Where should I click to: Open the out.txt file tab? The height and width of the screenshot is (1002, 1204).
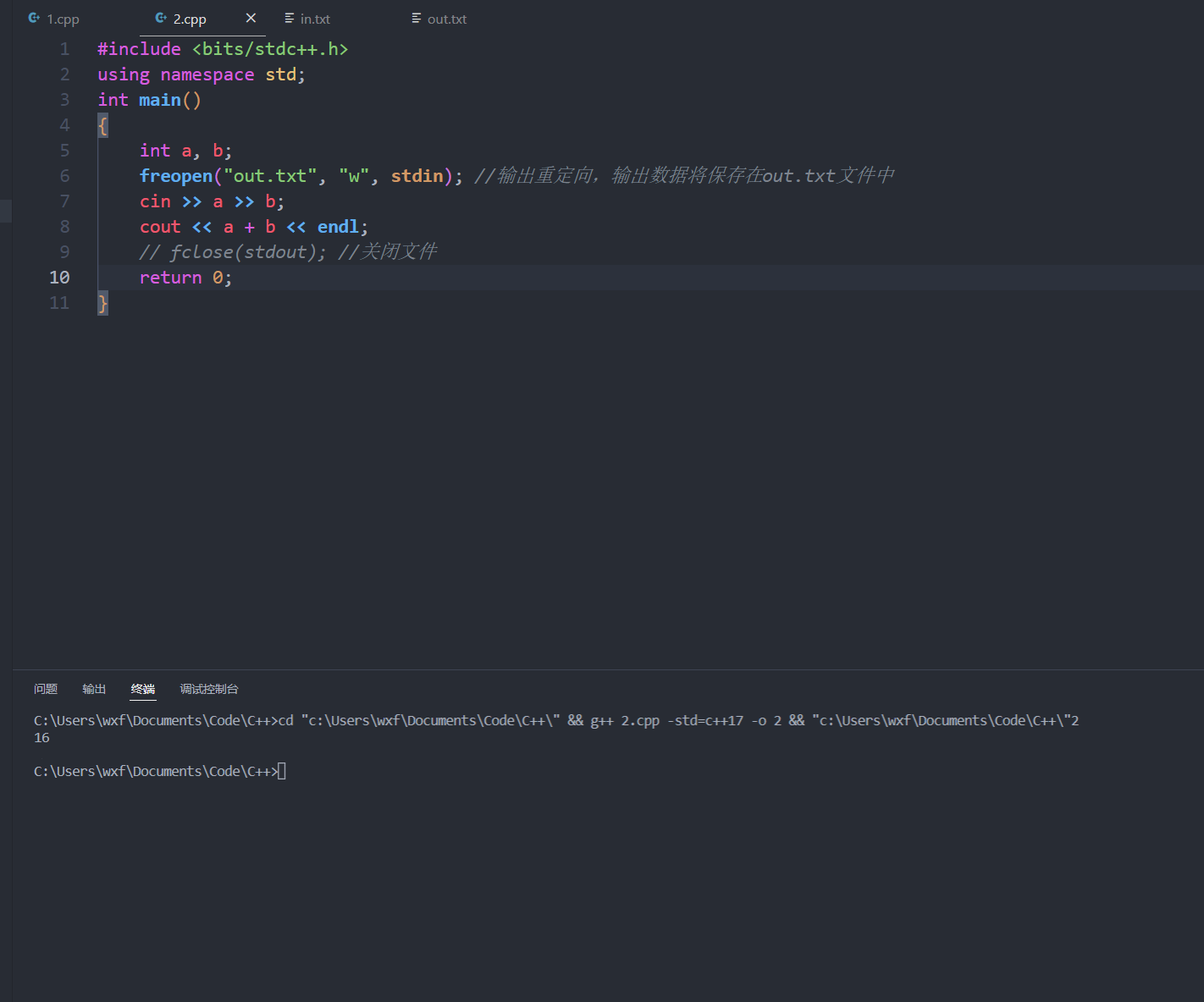(446, 18)
